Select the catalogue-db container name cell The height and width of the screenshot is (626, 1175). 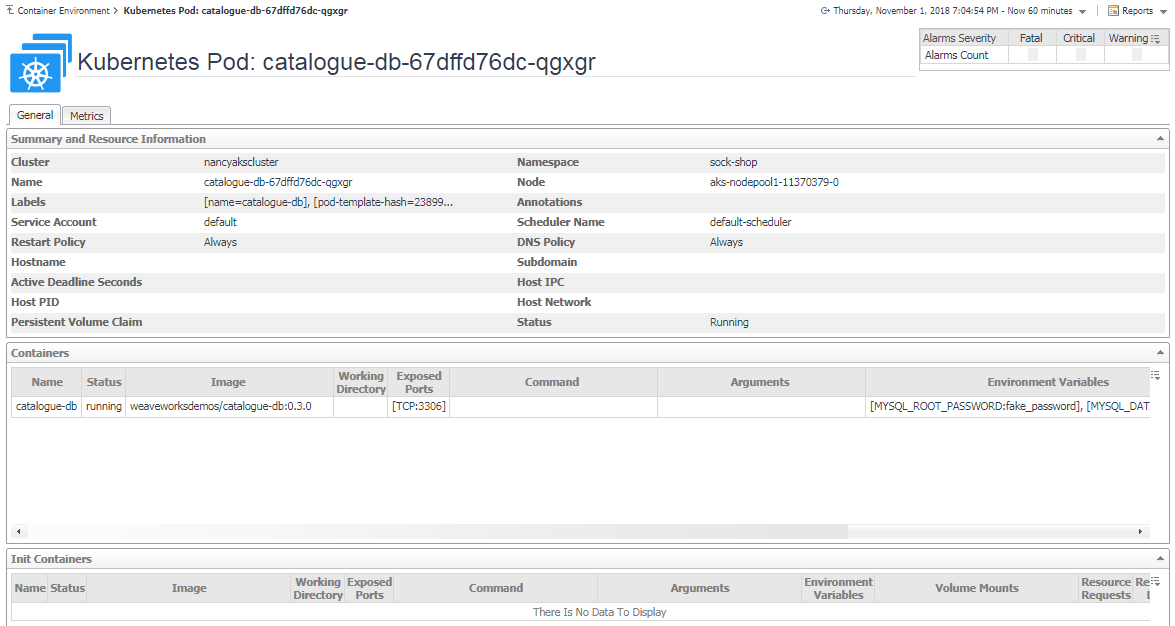coord(46,406)
